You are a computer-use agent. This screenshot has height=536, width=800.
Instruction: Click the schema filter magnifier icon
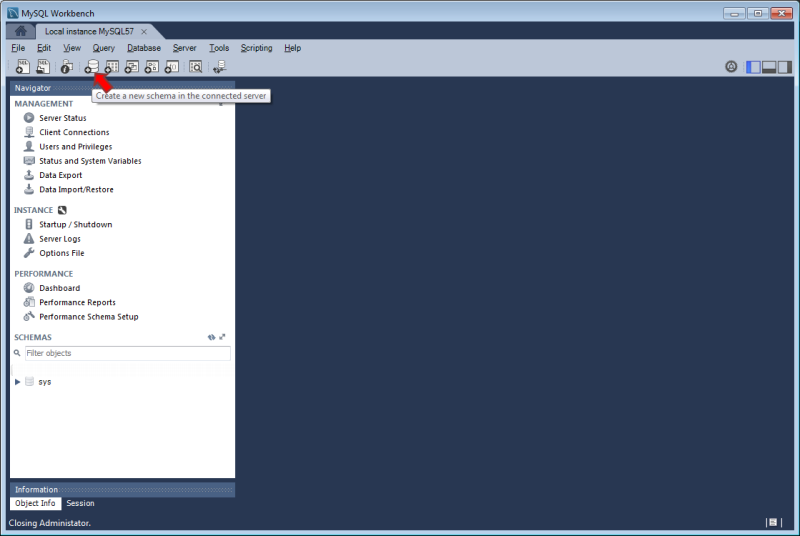point(17,353)
